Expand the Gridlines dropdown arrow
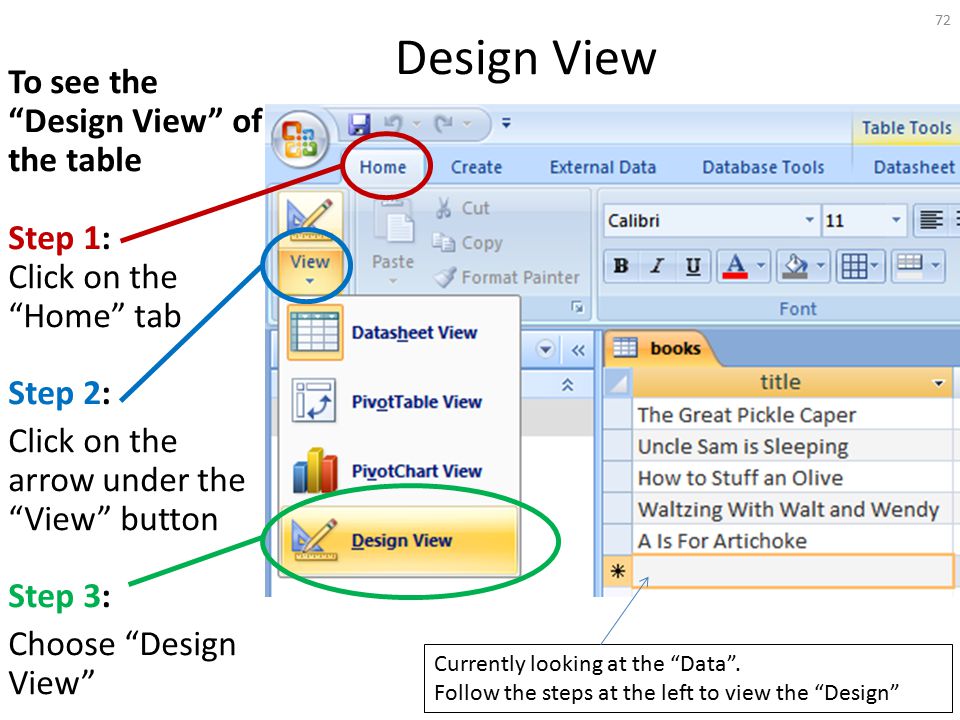The height and width of the screenshot is (720, 960). pos(874,266)
